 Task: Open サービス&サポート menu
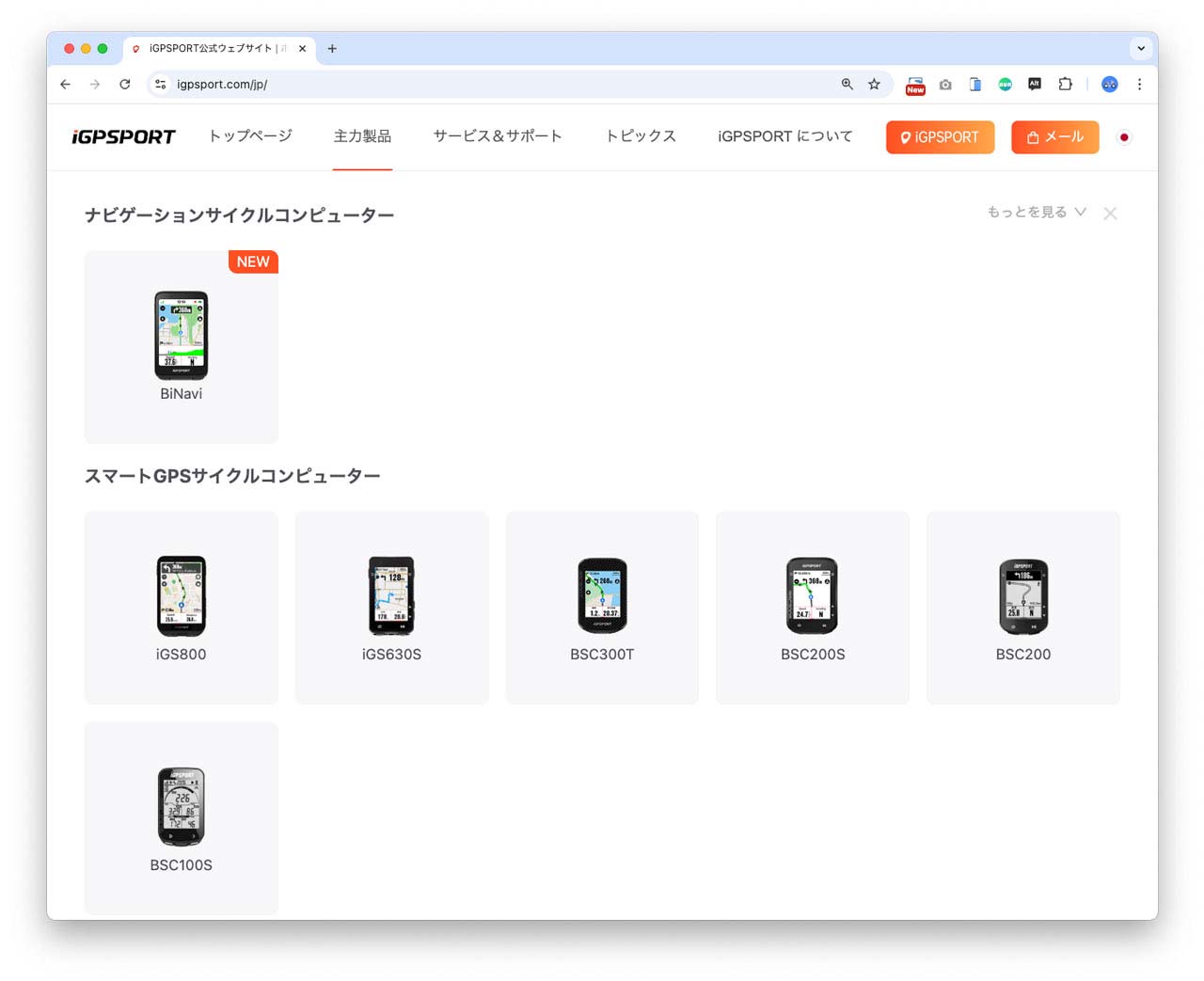coord(498,136)
